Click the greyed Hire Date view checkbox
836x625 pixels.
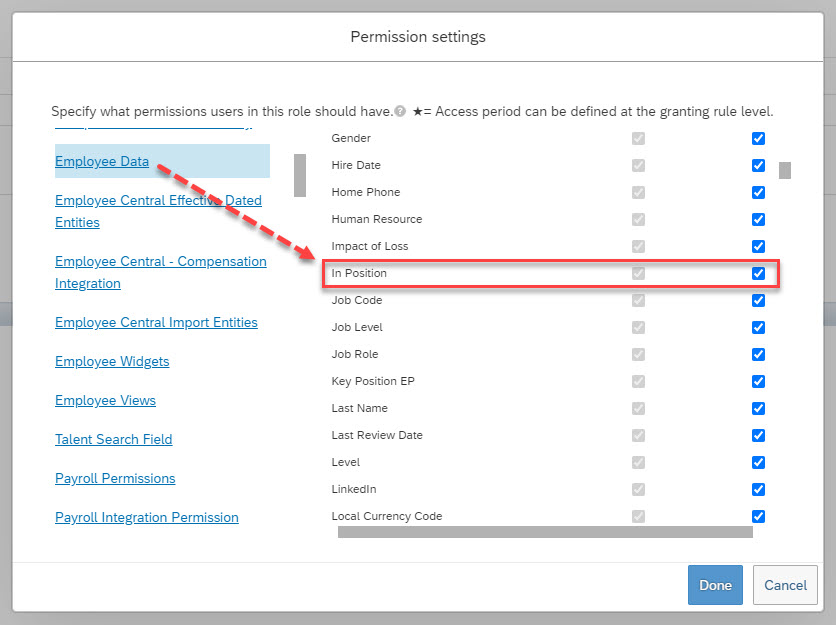tap(638, 165)
